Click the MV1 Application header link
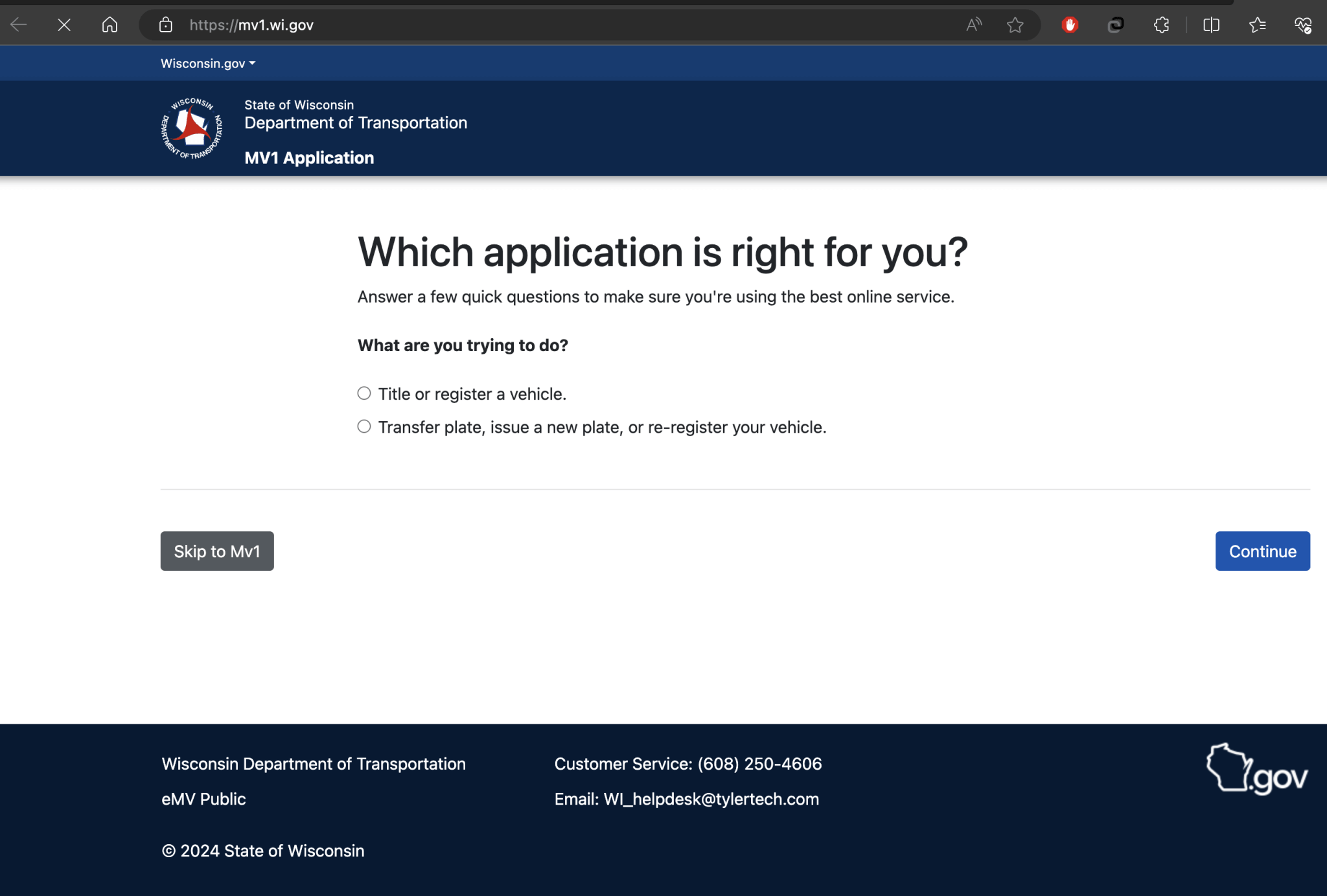Image resolution: width=1327 pixels, height=896 pixels. point(309,158)
